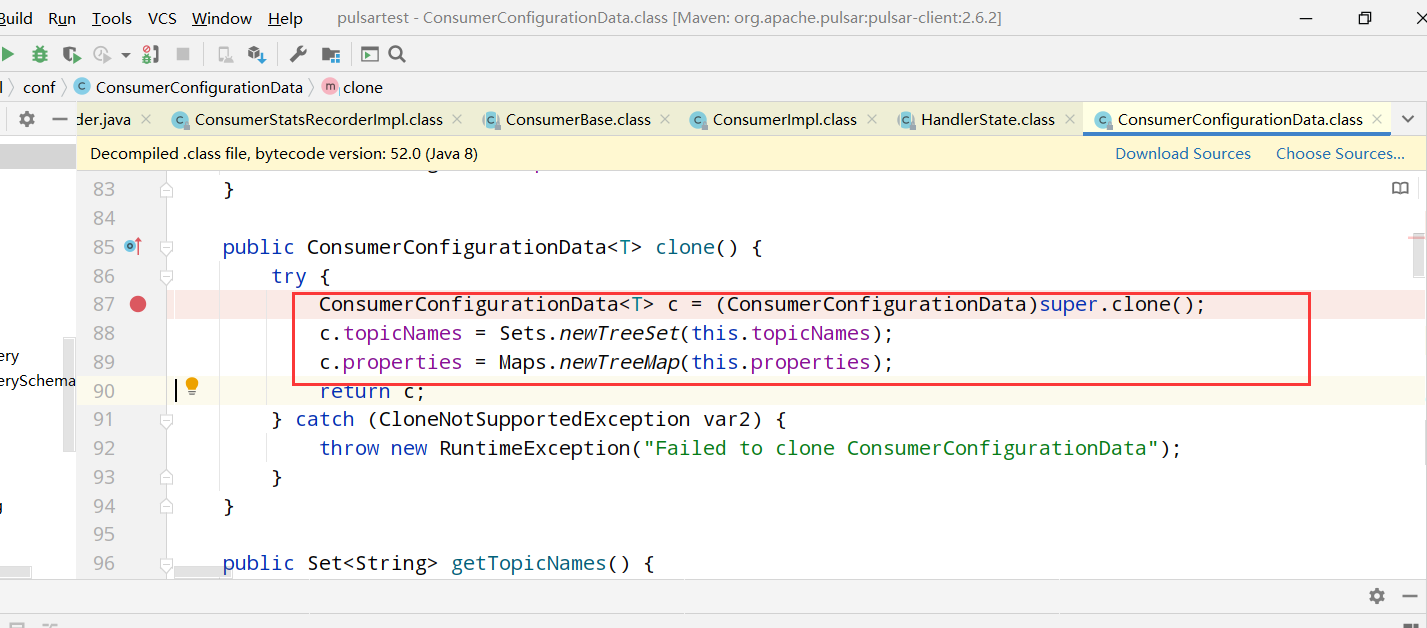The width and height of the screenshot is (1427, 628).
Task: Start the Debug bug icon
Action: point(40,54)
